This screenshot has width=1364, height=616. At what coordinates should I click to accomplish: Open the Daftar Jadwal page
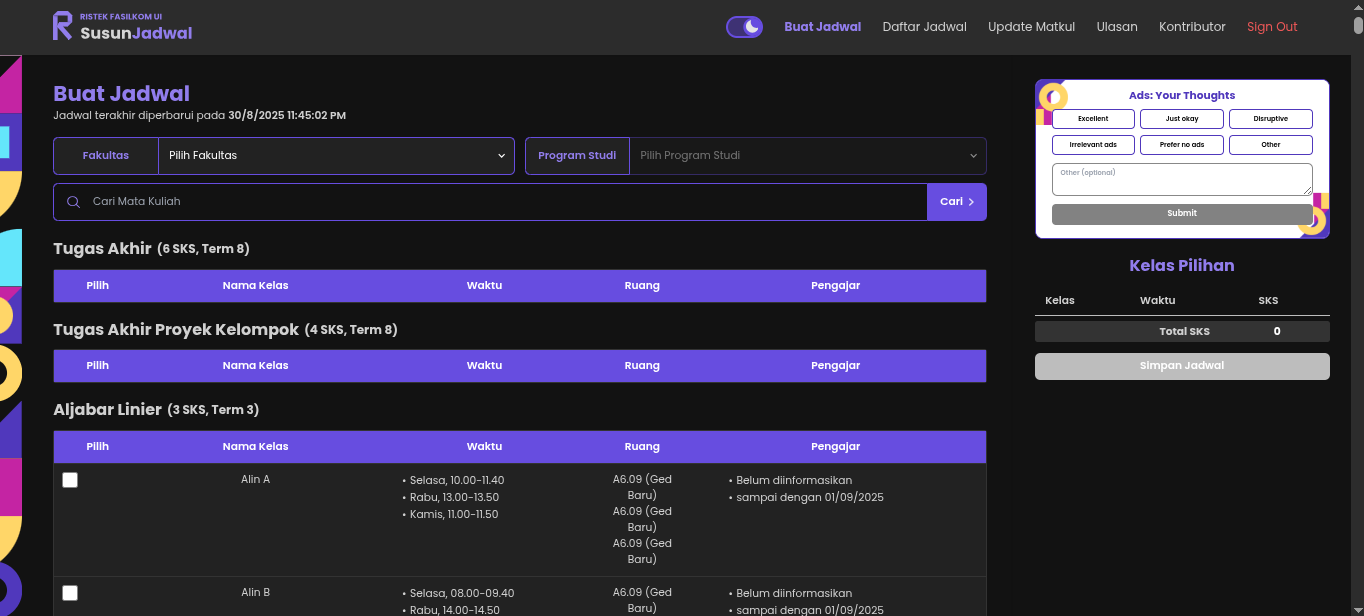(924, 26)
